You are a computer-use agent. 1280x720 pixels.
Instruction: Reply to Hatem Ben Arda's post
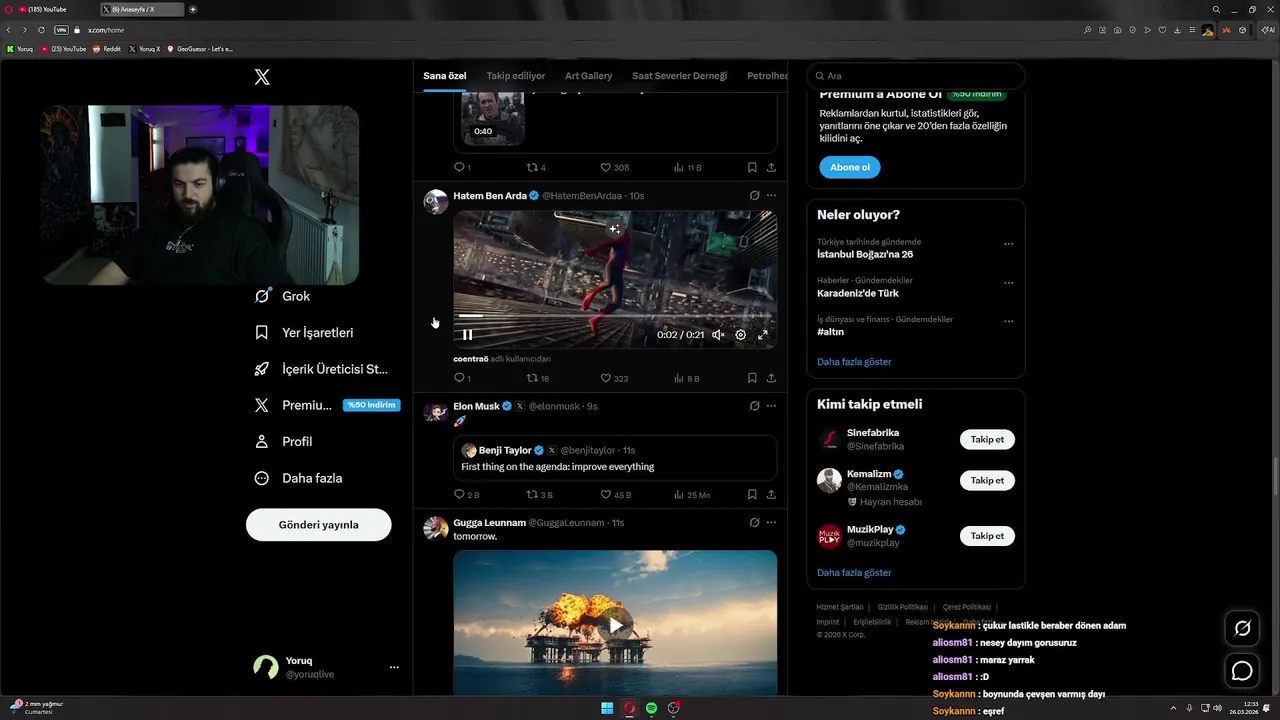(x=462, y=378)
